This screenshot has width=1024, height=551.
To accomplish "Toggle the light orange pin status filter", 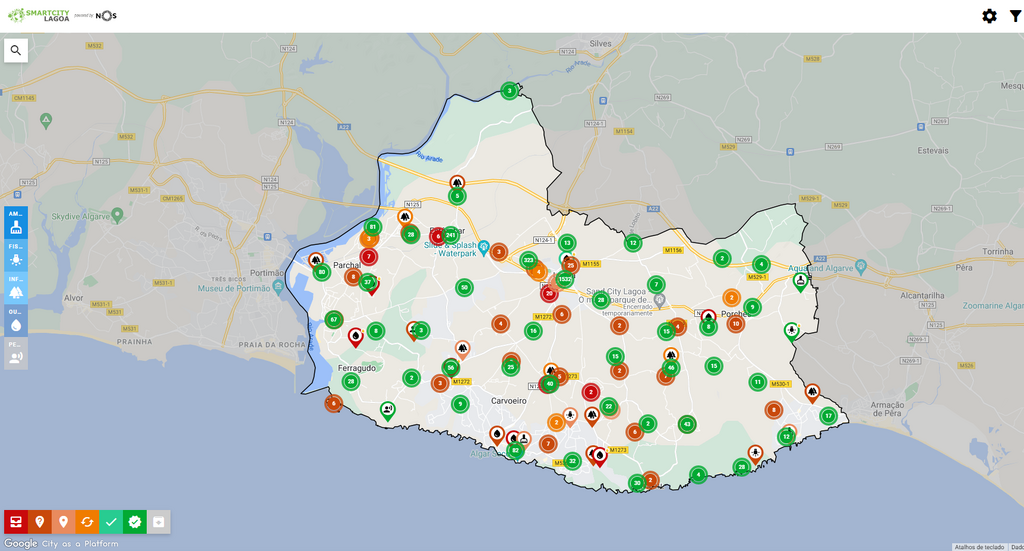I will 63,521.
